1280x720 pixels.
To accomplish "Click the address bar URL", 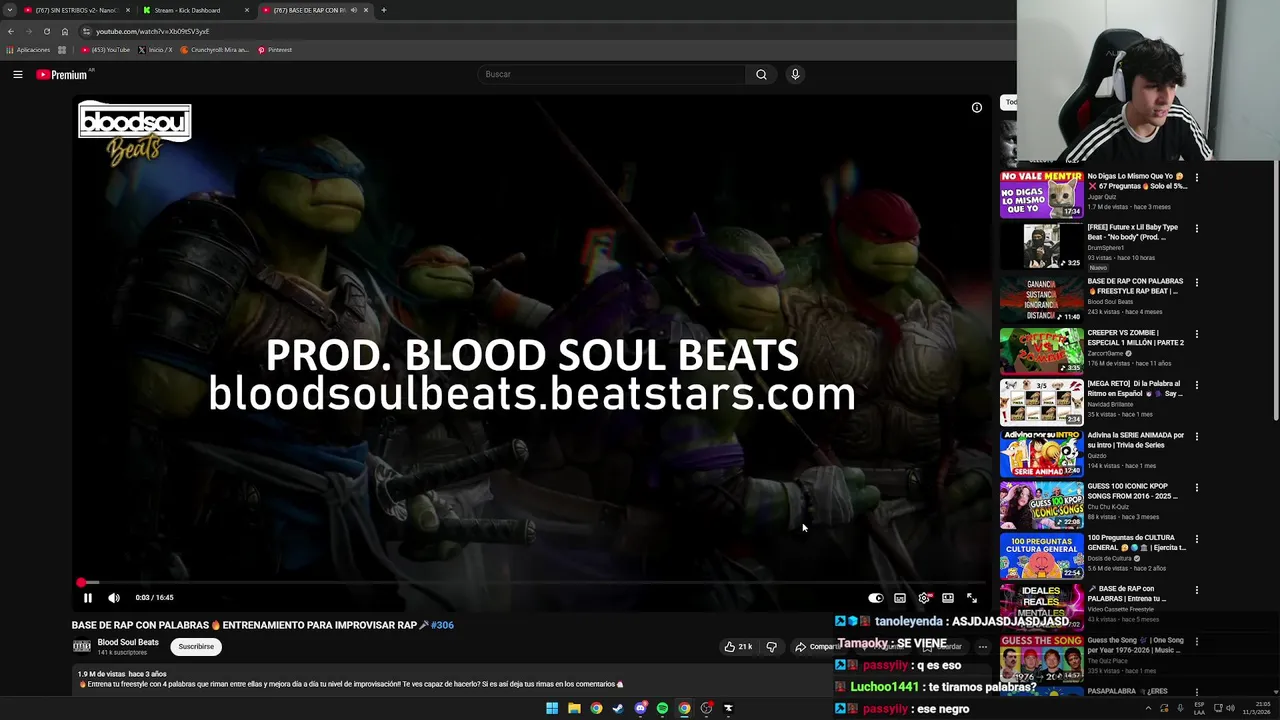I will pyautogui.click(x=152, y=31).
